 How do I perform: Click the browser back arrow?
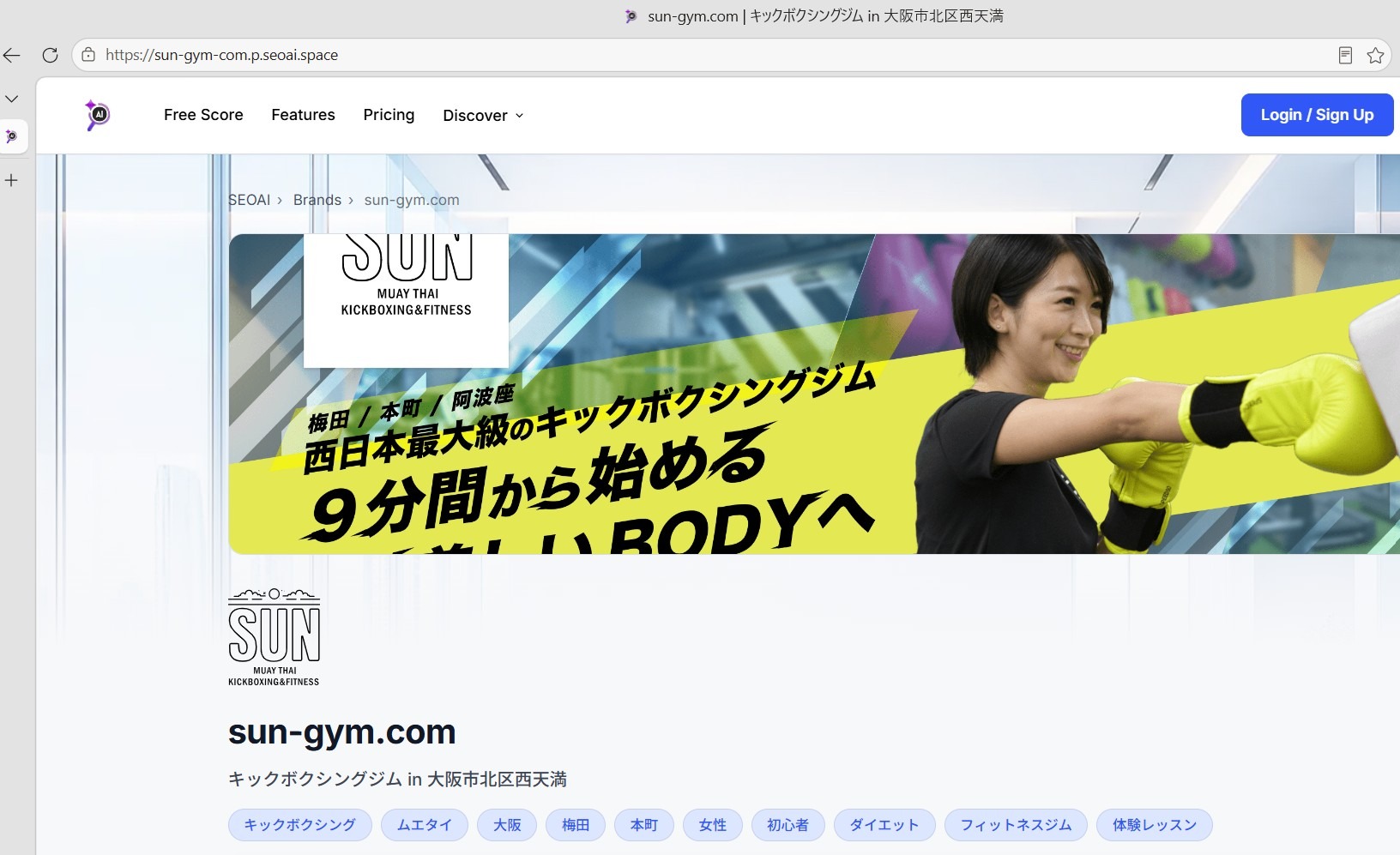12,56
